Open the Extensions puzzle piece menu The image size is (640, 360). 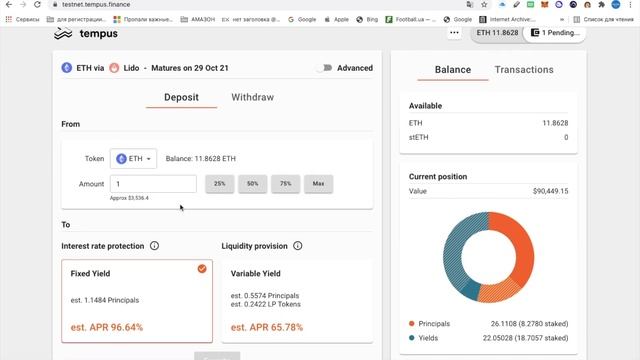[x=601, y=4]
